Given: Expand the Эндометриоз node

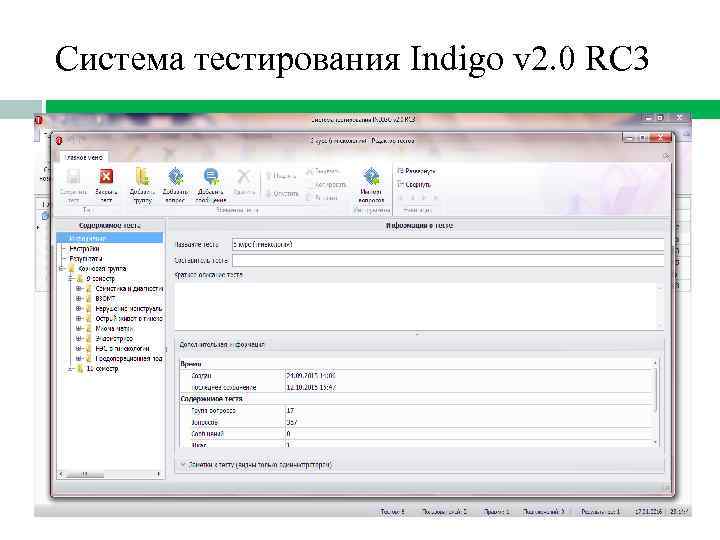Looking at the screenshot, I should pyautogui.click(x=79, y=338).
